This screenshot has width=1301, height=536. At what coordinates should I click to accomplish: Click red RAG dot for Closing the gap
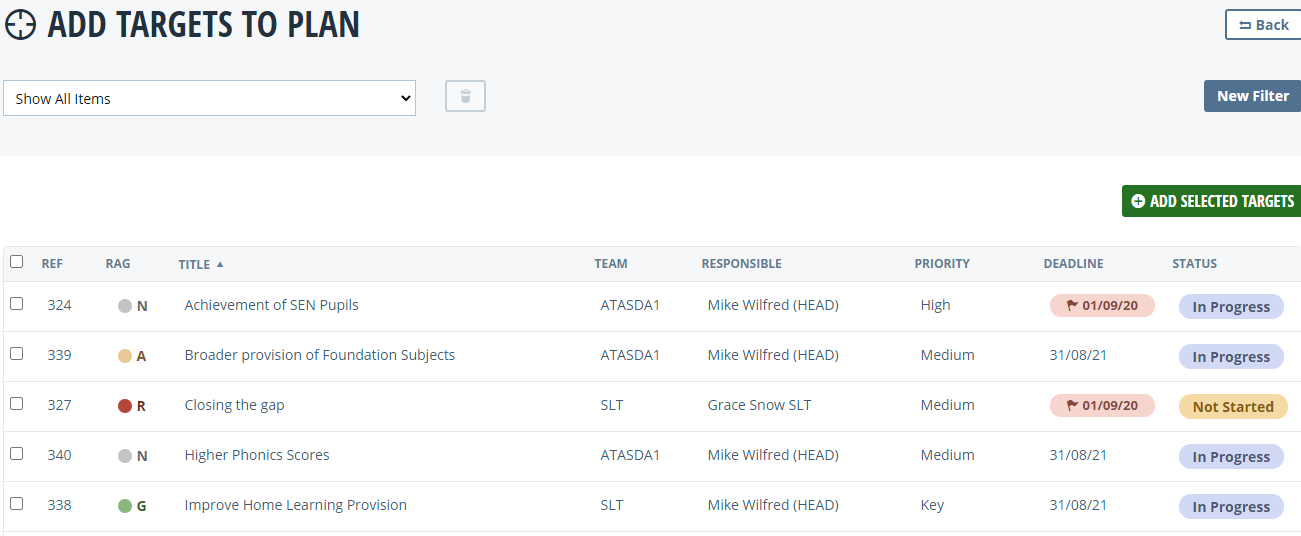125,406
